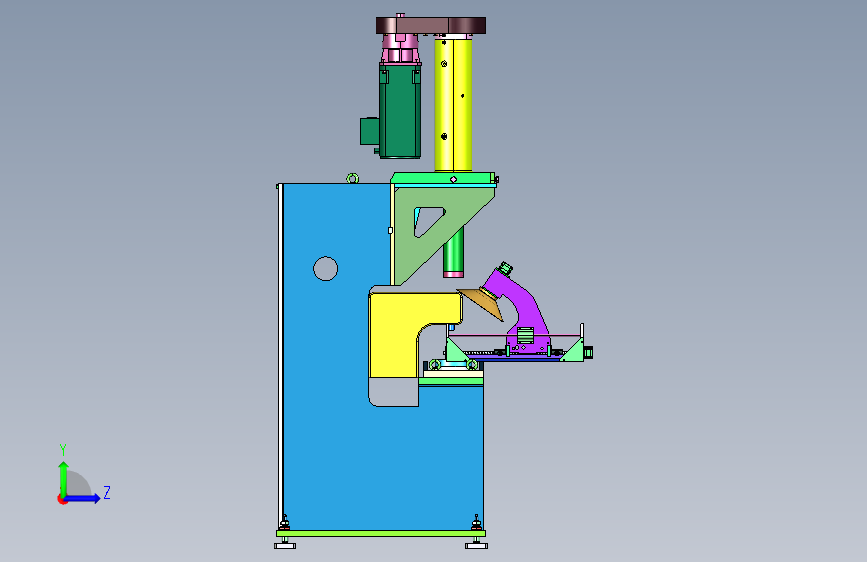Click the triangular cutout in the bracket

pyautogui.click(x=428, y=222)
